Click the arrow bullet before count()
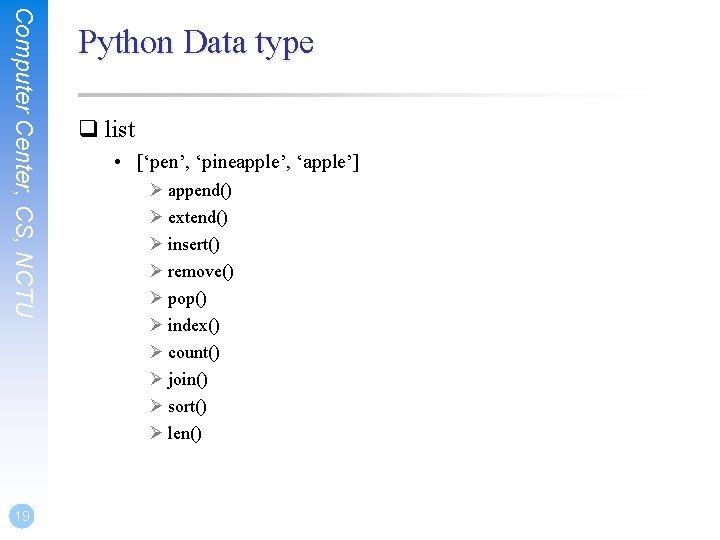720x540 pixels. (x=156, y=352)
